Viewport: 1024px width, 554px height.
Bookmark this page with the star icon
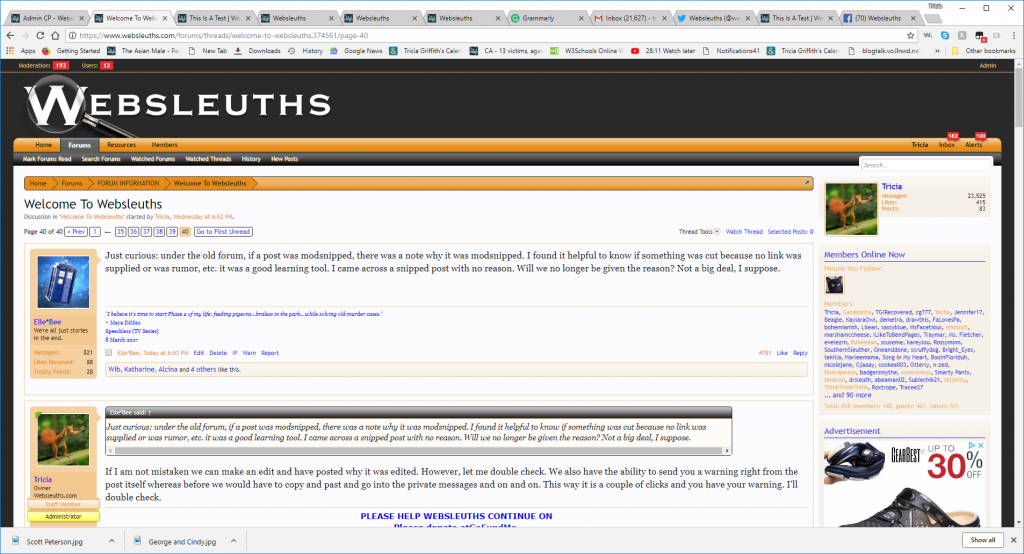pyautogui.click(x=911, y=35)
